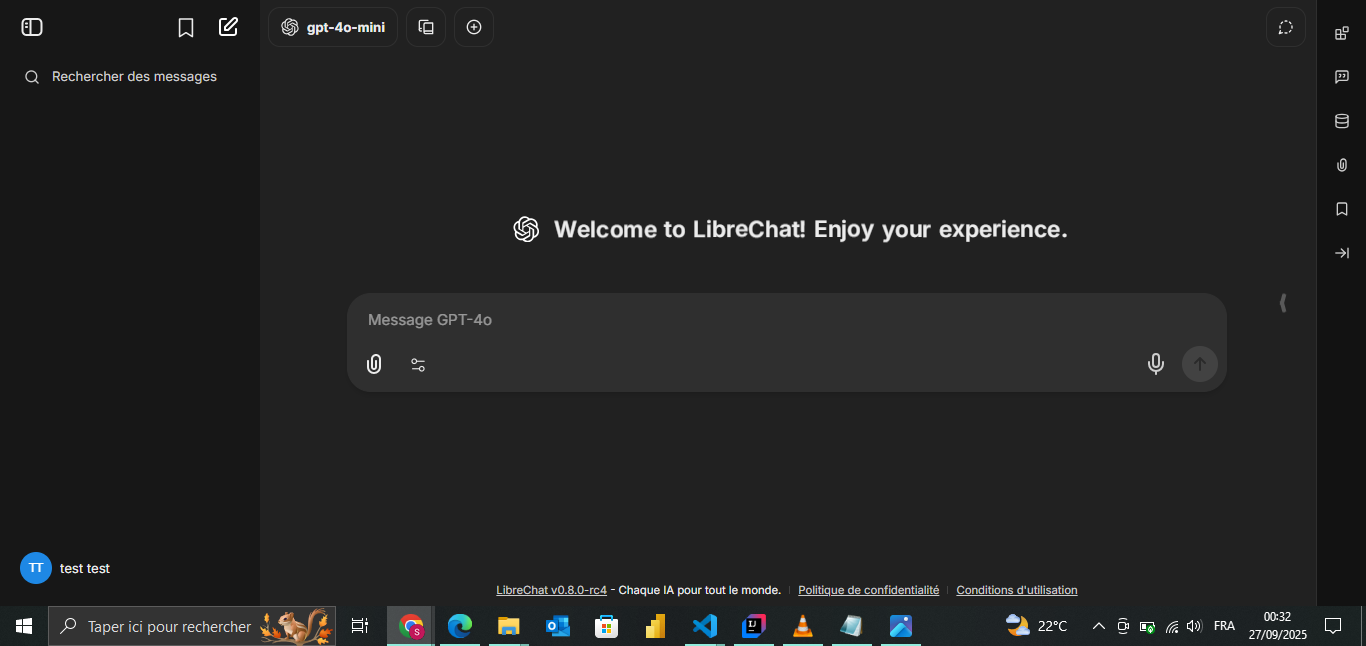Open the gpt-4o-mini model selector
This screenshot has height=646, width=1366.
pos(333,27)
